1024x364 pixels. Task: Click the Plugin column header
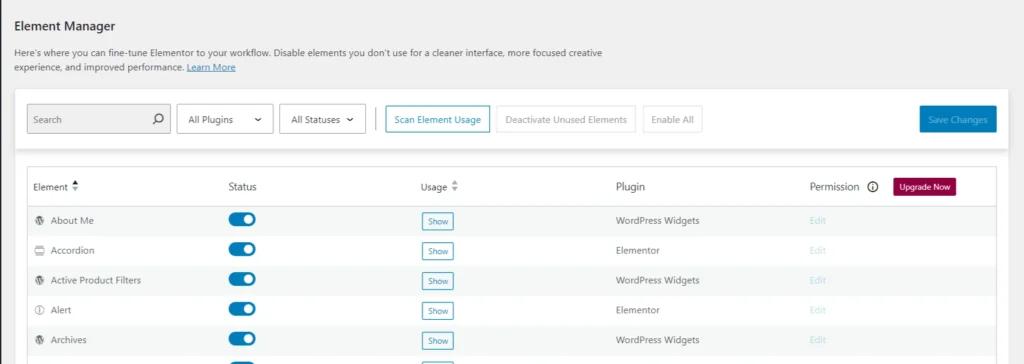coord(630,187)
